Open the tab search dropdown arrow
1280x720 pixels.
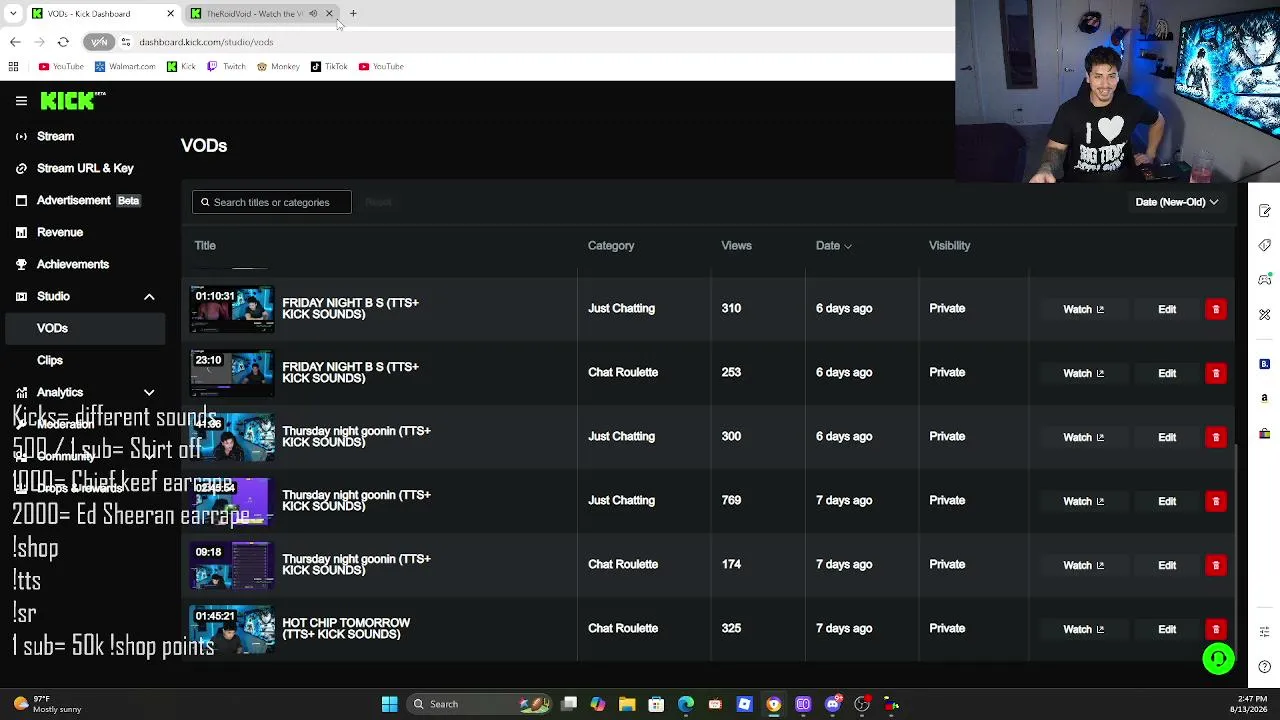pyautogui.click(x=13, y=14)
